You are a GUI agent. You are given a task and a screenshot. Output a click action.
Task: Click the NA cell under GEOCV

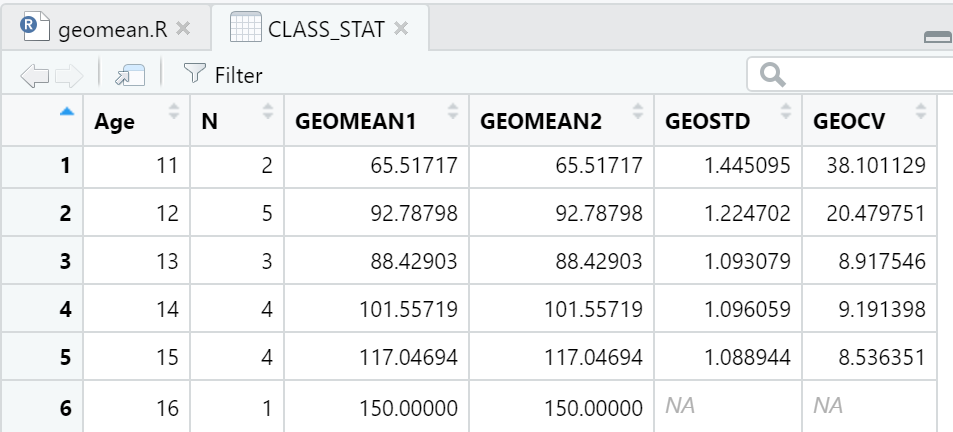coord(869,406)
